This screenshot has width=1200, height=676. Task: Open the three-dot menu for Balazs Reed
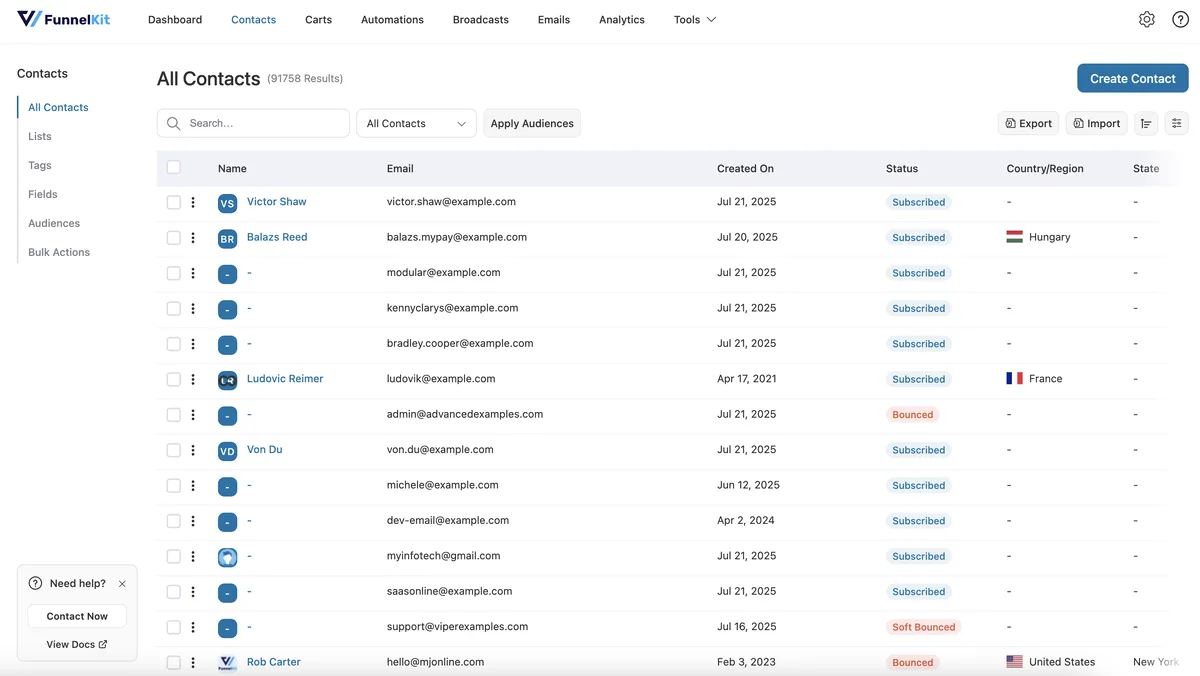point(193,238)
